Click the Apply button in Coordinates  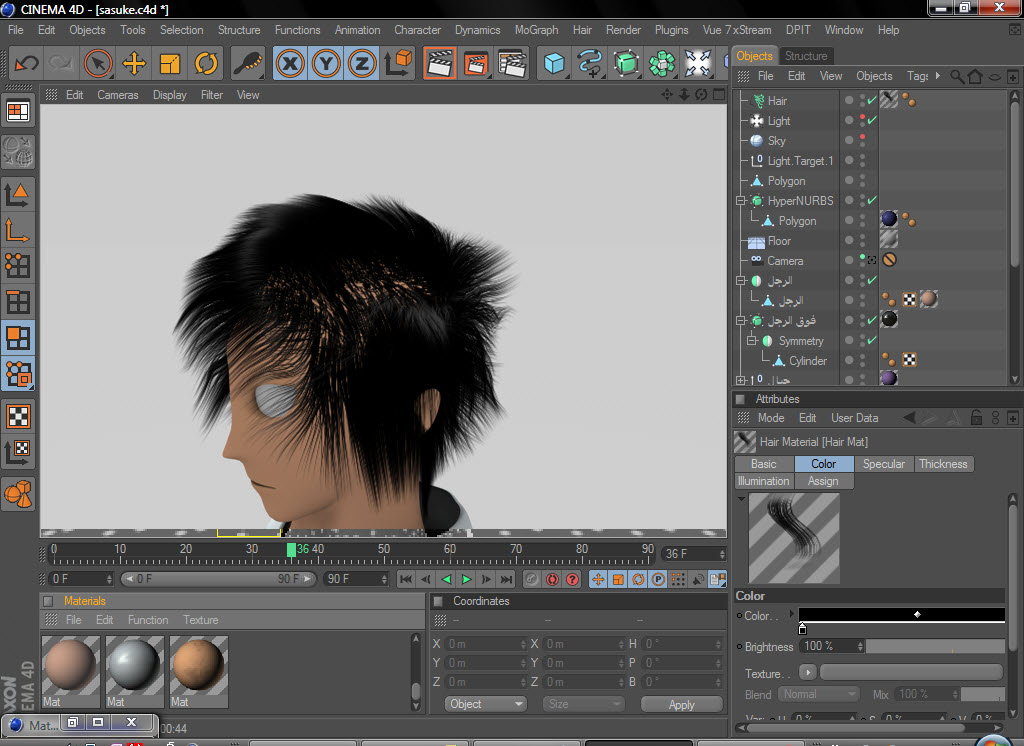click(682, 705)
